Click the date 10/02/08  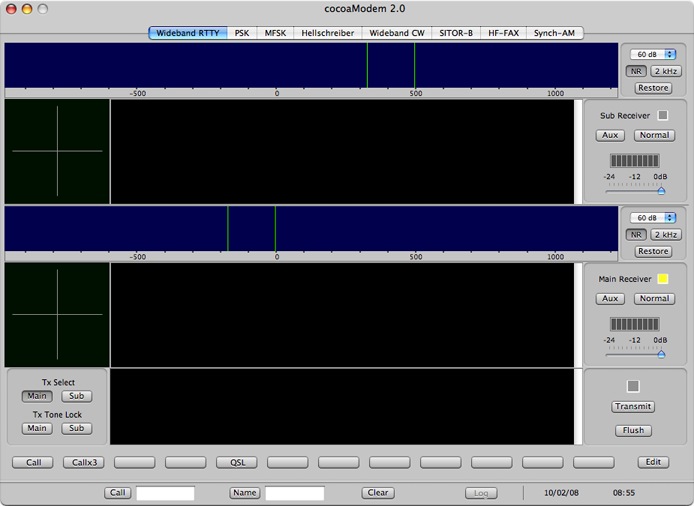coord(561,493)
